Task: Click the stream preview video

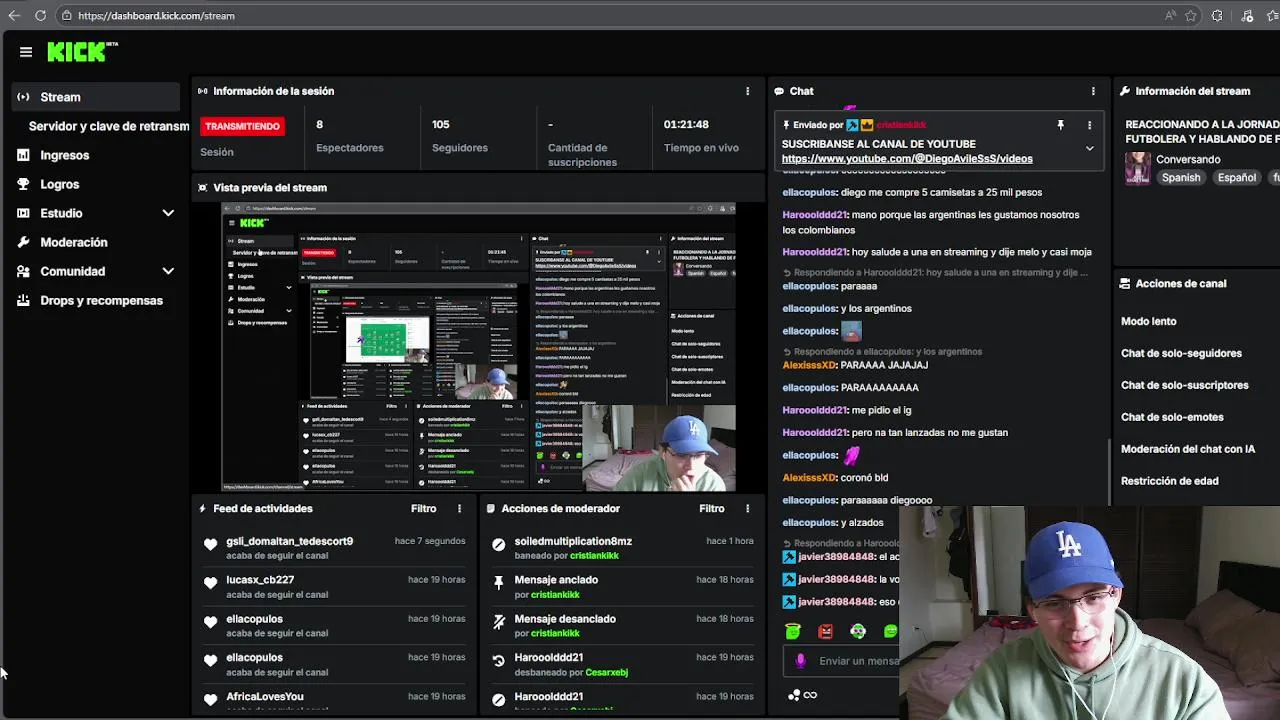Action: tap(478, 347)
